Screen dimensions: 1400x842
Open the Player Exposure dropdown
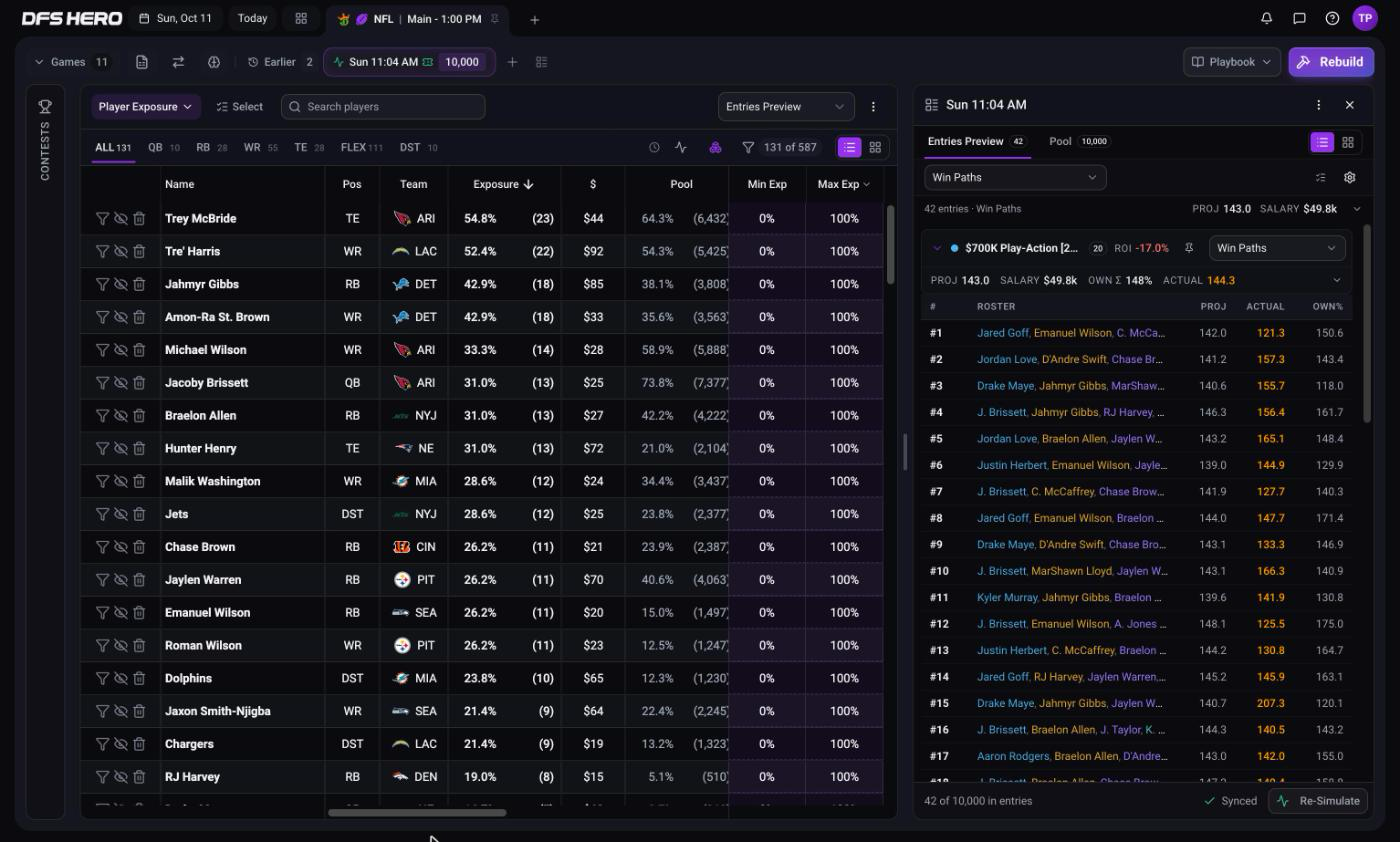pyautogui.click(x=146, y=106)
